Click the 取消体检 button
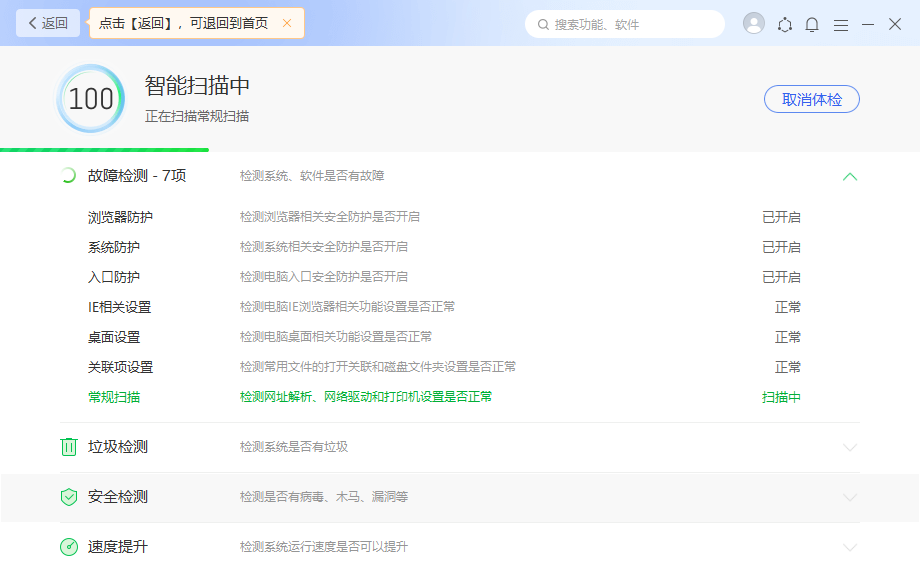 811,99
